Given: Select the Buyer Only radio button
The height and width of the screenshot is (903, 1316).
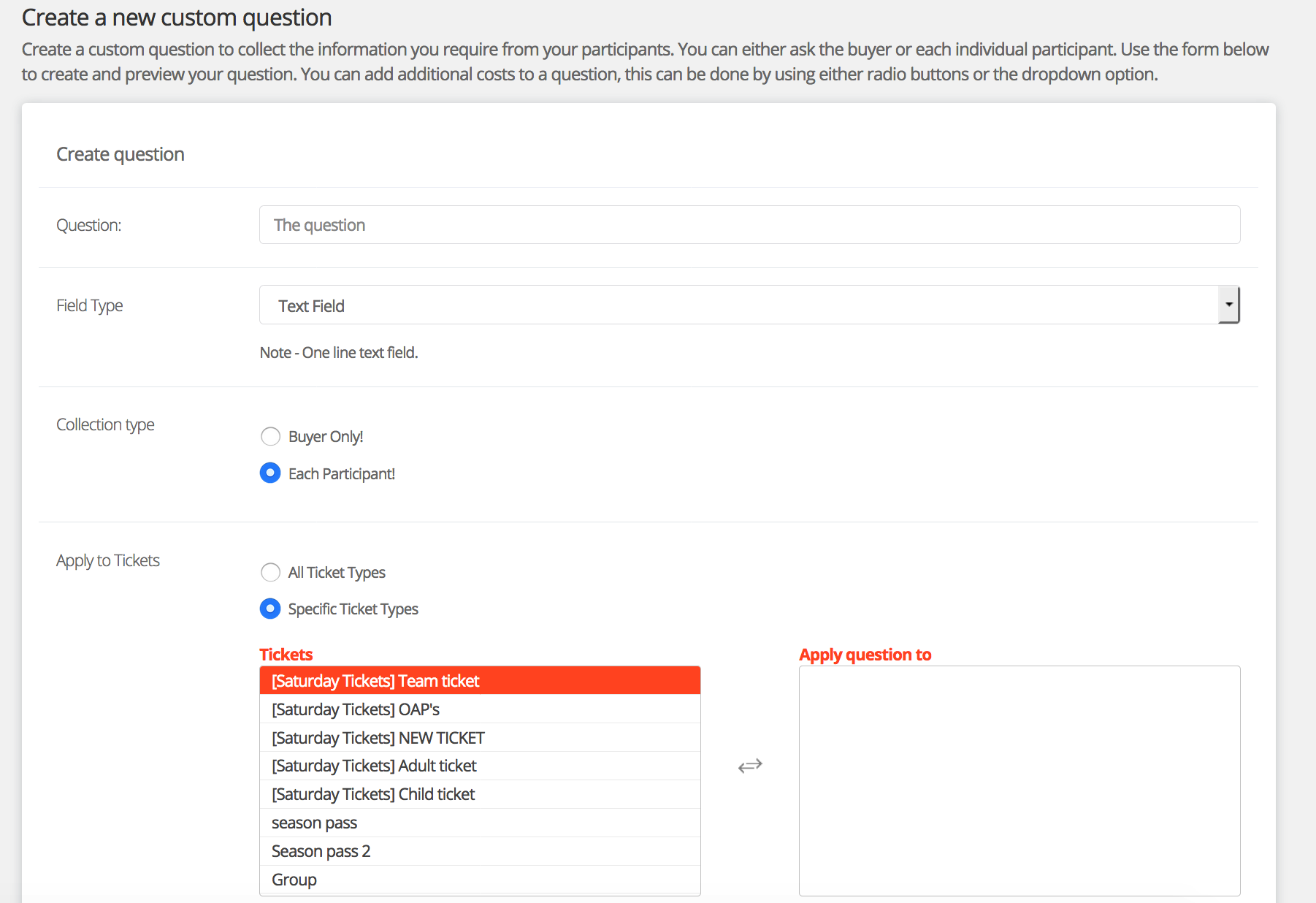Looking at the screenshot, I should pos(270,436).
